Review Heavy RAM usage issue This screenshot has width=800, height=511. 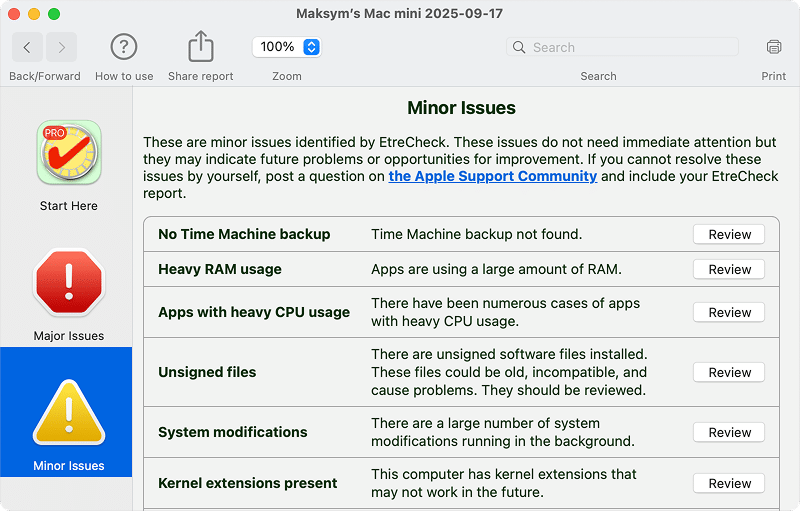coord(729,269)
